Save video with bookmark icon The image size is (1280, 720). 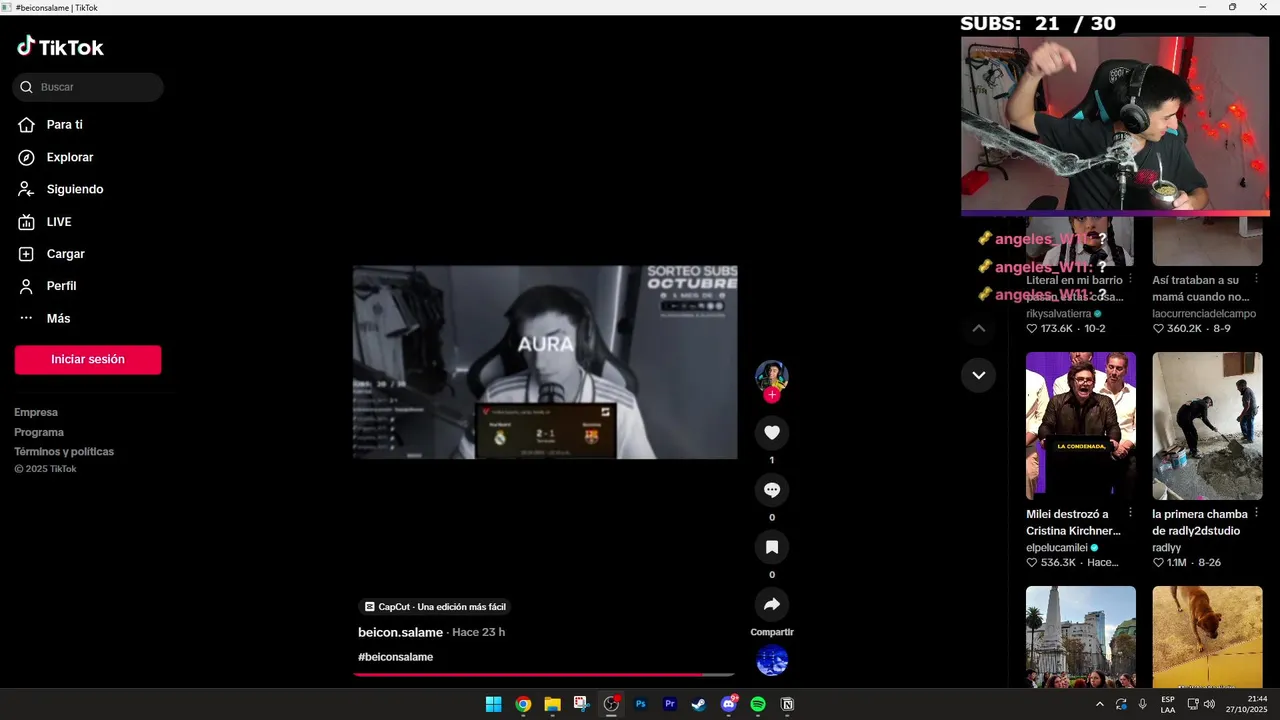[x=772, y=547]
